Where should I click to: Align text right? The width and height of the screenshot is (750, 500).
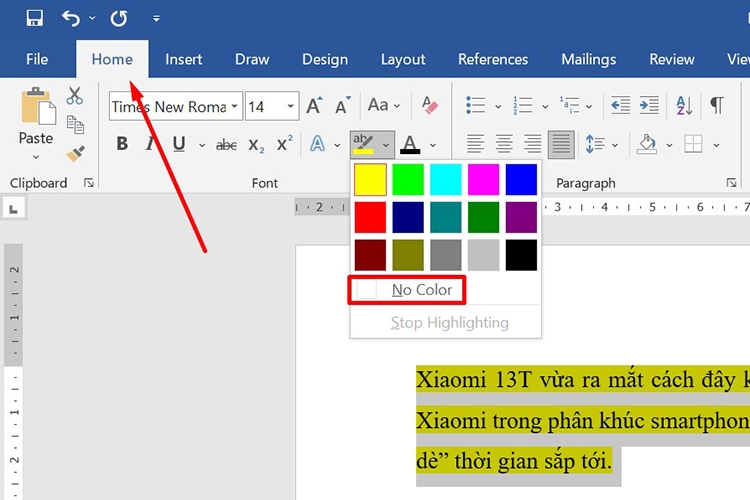[x=532, y=144]
